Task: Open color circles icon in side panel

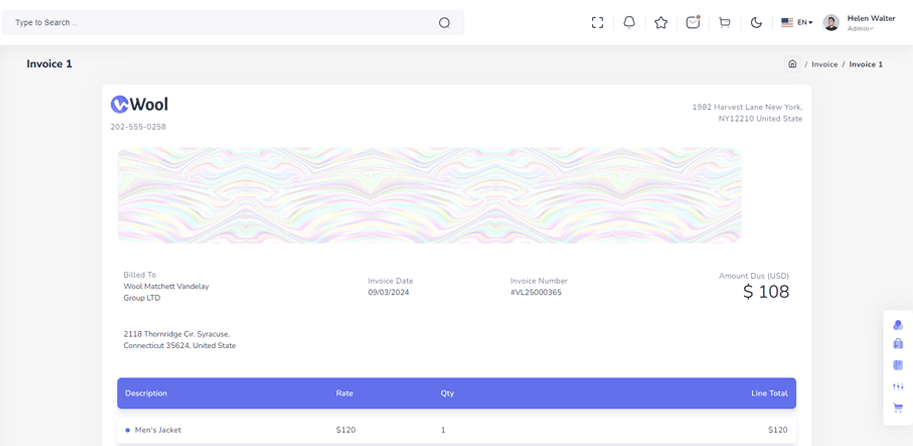Action: (898, 325)
